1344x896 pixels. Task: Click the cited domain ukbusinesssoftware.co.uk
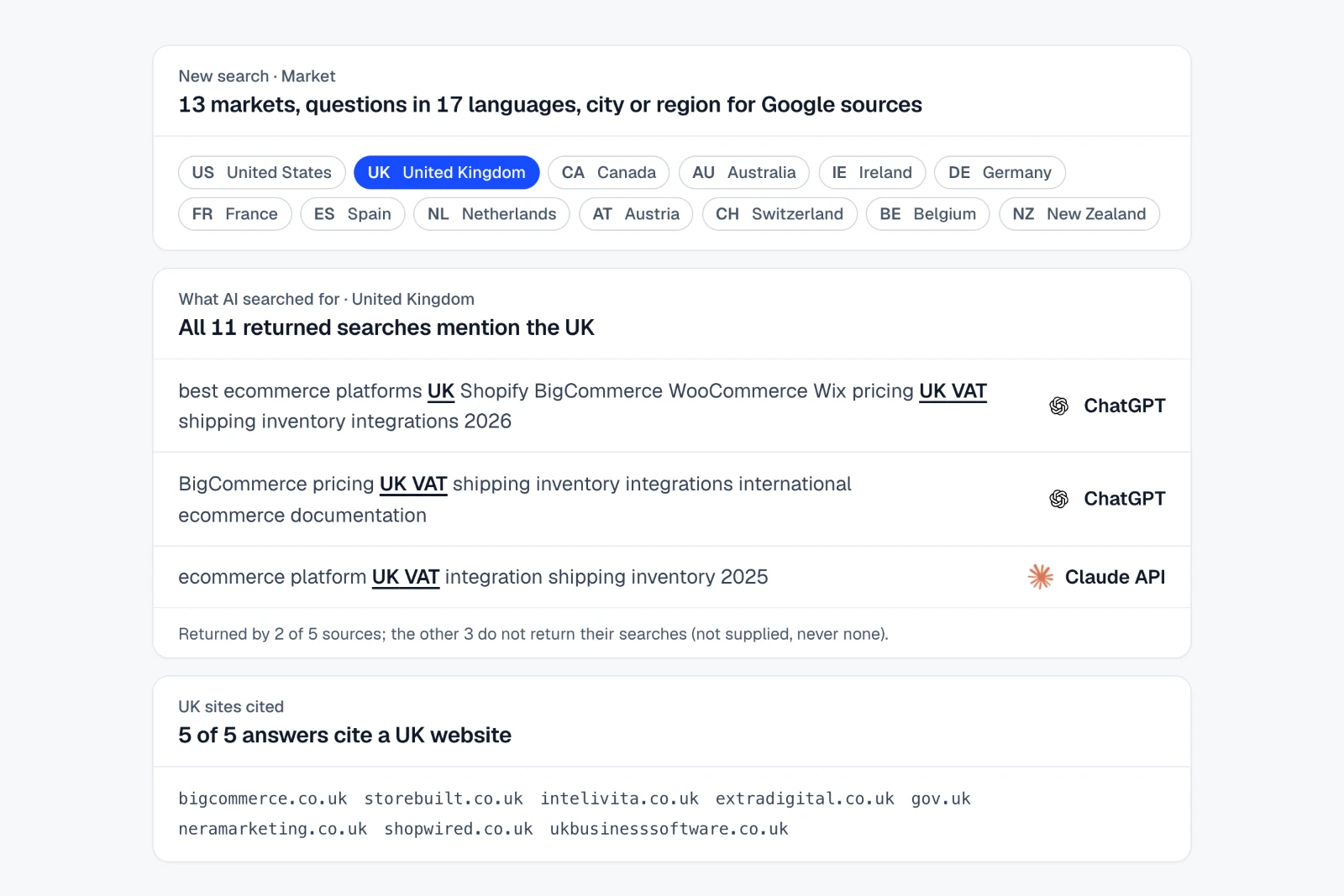(x=669, y=829)
